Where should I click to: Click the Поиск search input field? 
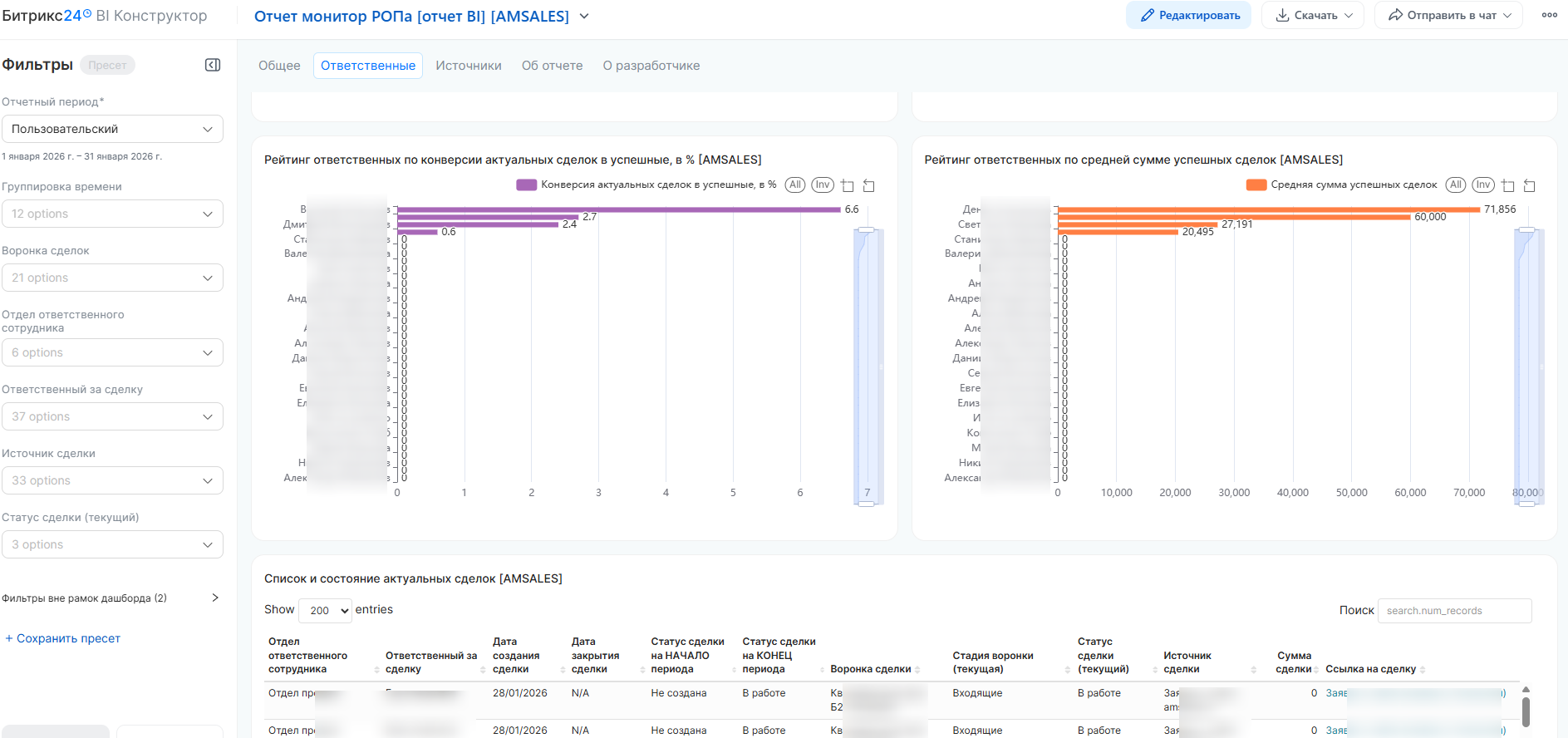point(1454,611)
